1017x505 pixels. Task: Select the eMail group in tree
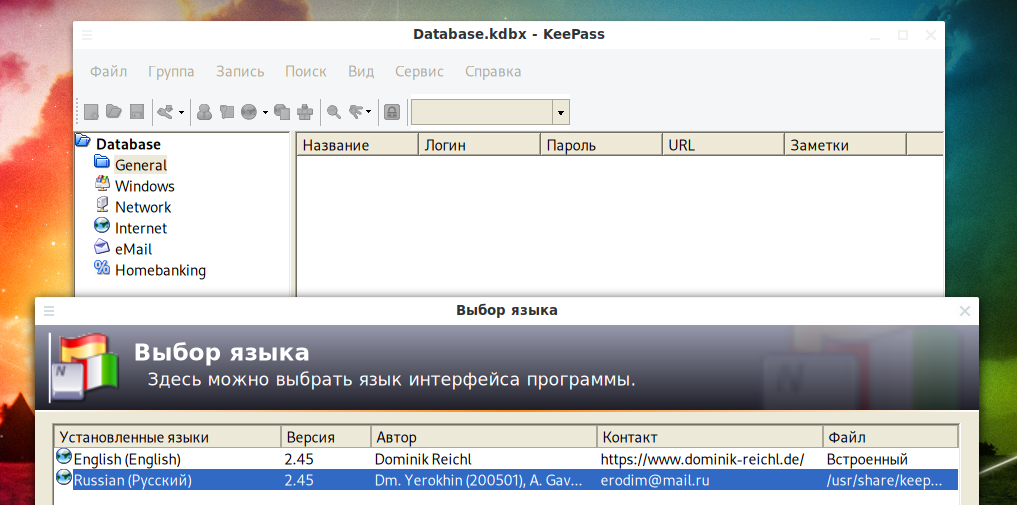133,249
